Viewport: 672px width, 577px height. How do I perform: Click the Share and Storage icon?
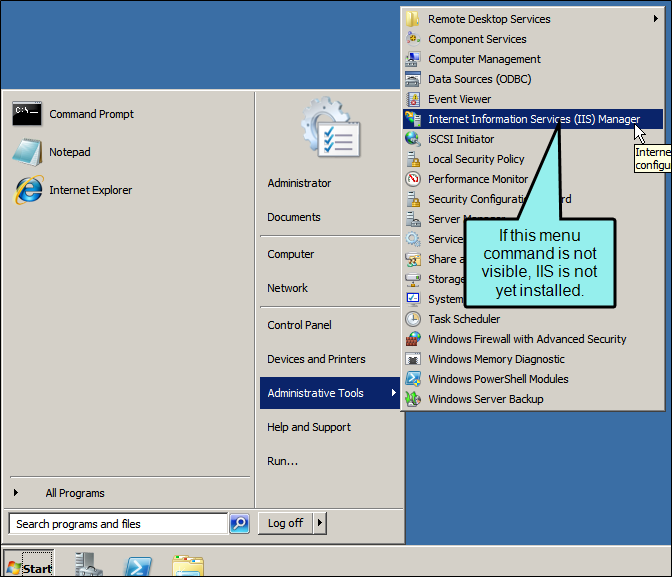[413, 259]
